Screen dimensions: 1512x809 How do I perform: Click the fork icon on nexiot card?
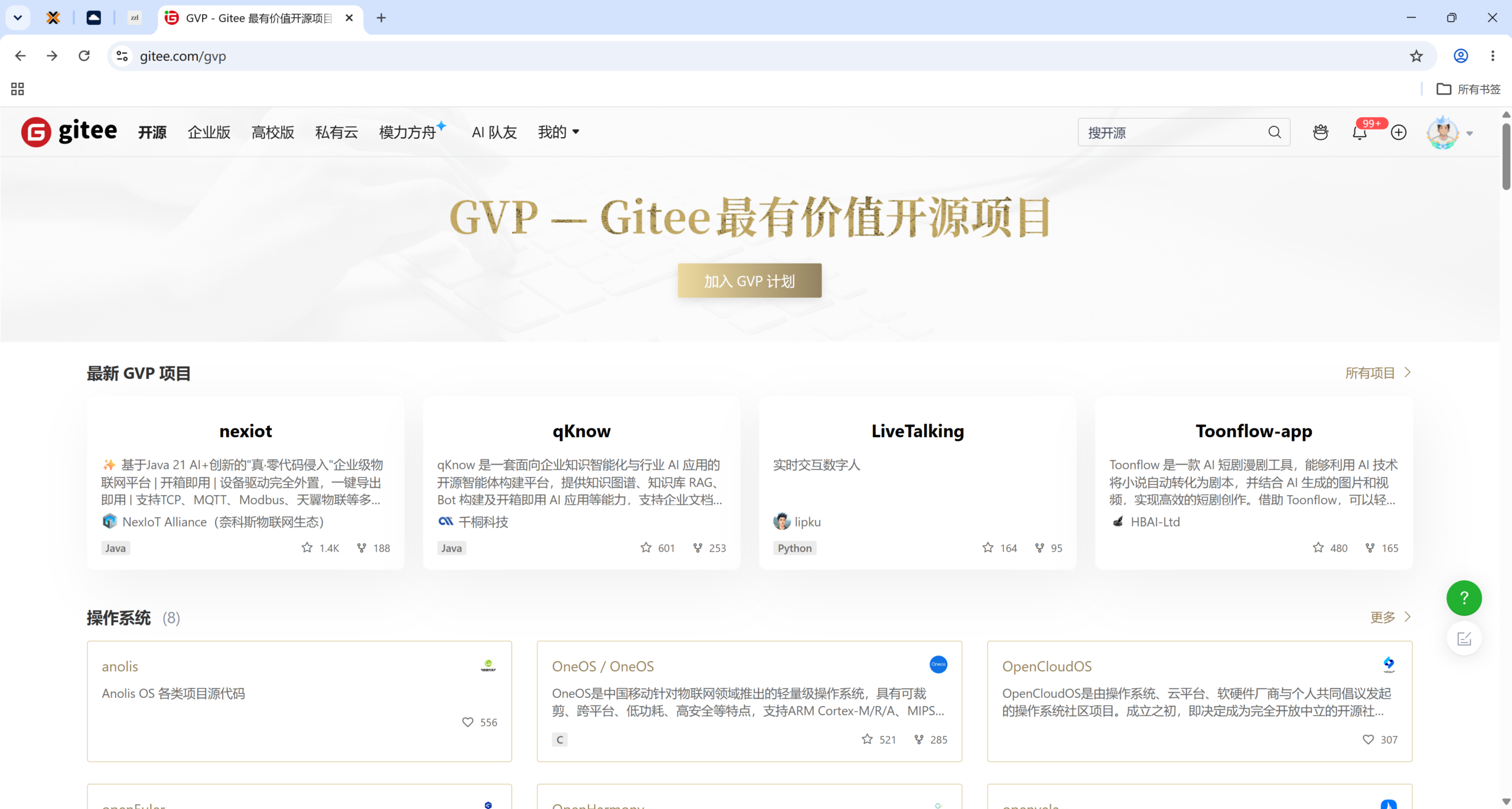click(361, 548)
